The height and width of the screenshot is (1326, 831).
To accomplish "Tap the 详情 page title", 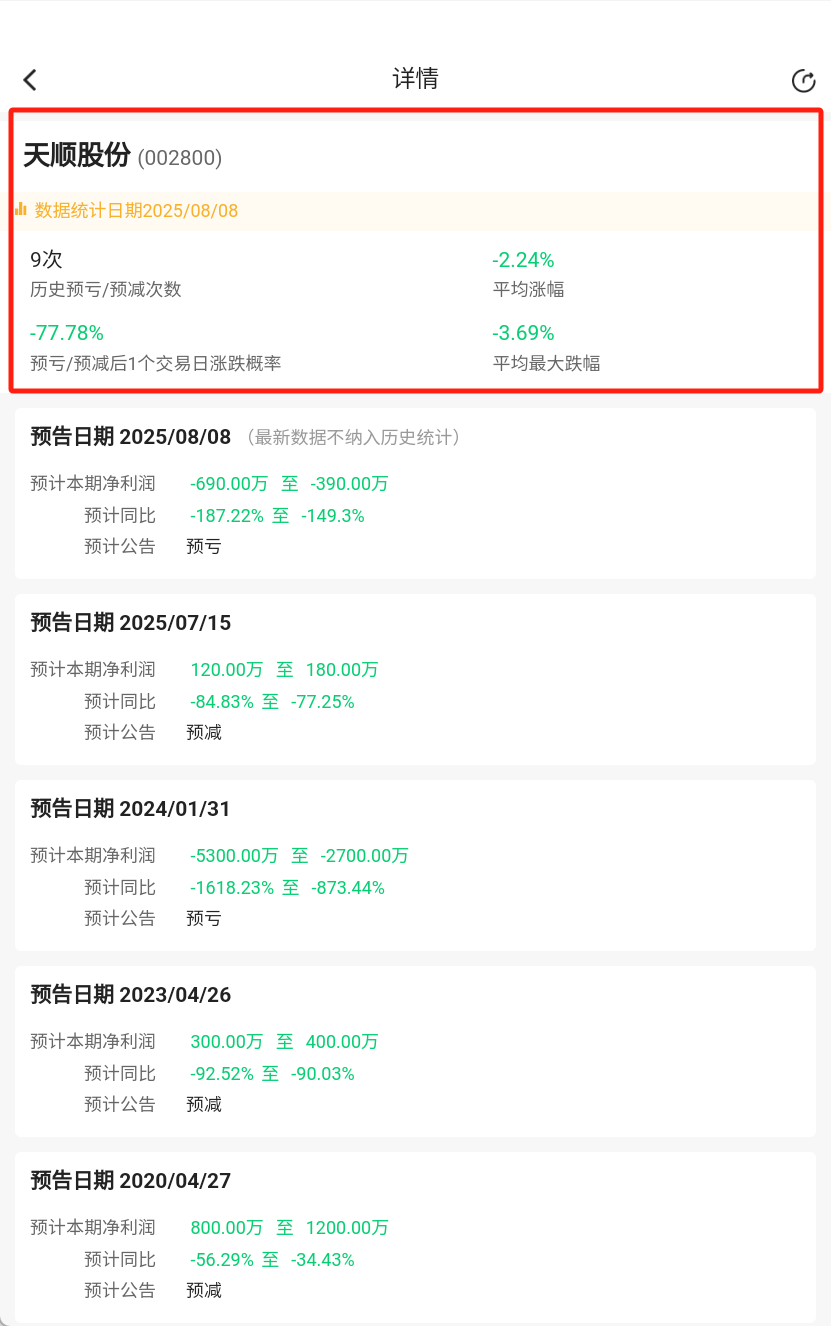I will pyautogui.click(x=415, y=79).
